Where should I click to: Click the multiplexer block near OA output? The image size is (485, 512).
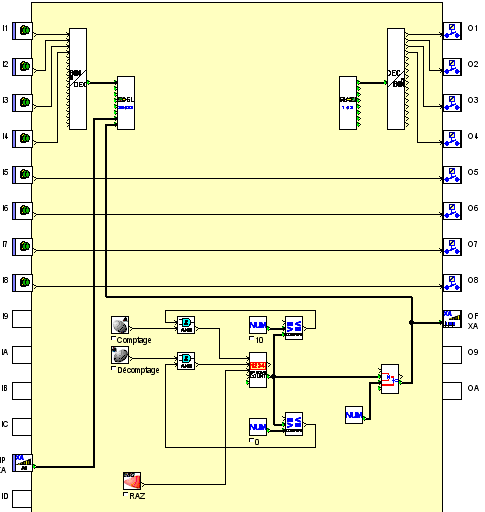click(390, 379)
